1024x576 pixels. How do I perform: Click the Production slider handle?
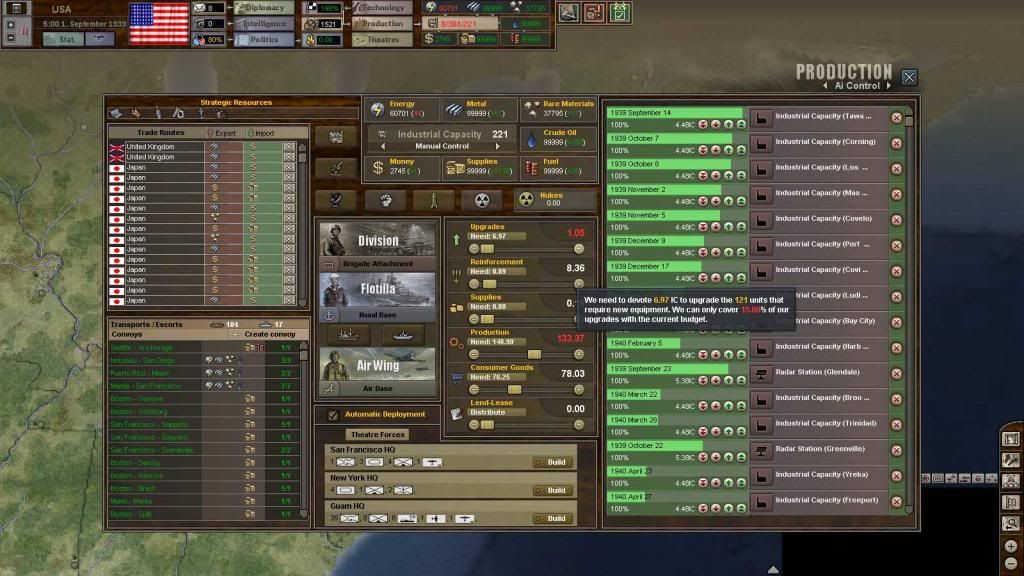[x=534, y=355]
